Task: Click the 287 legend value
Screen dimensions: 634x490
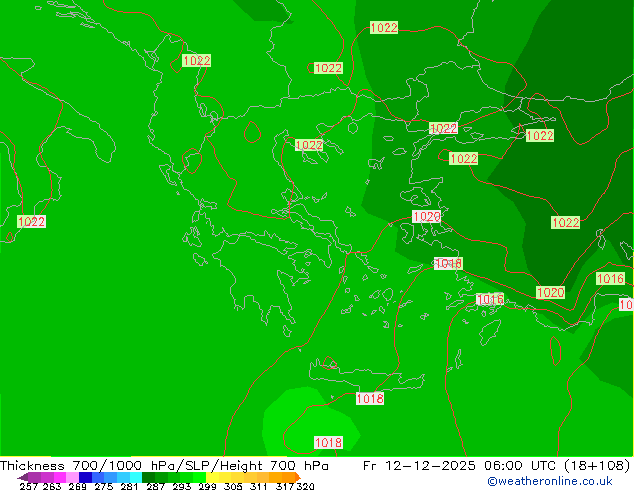Action: click(x=156, y=486)
